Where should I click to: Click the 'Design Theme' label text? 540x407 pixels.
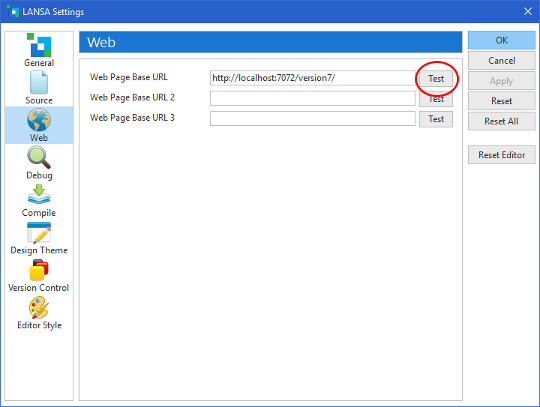(39, 250)
